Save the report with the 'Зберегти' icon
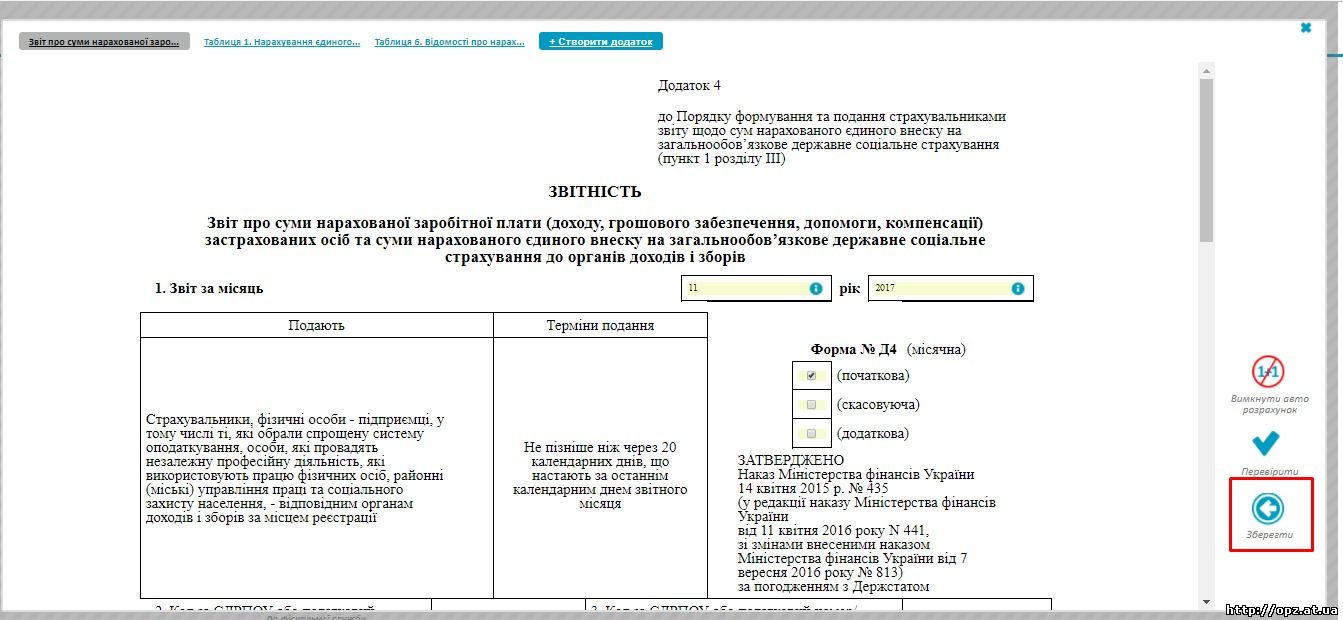The width and height of the screenshot is (1343, 620). pyautogui.click(x=1267, y=508)
